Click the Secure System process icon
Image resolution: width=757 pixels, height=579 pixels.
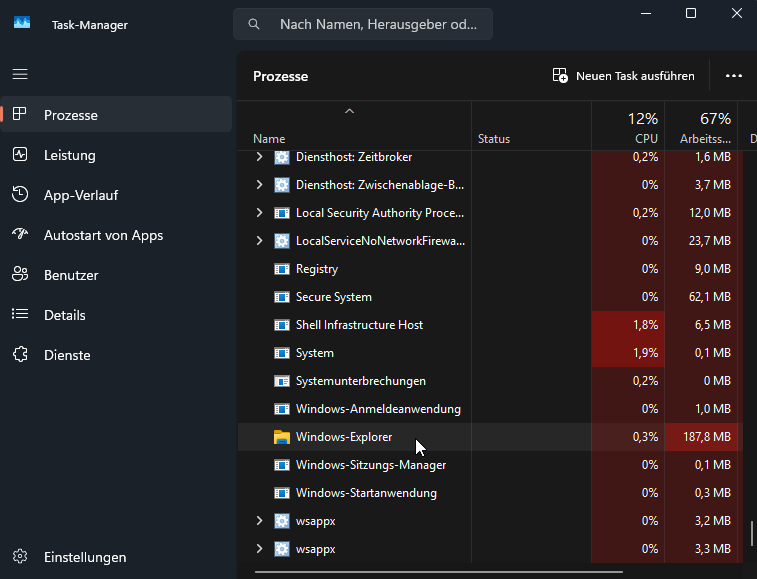coord(281,297)
